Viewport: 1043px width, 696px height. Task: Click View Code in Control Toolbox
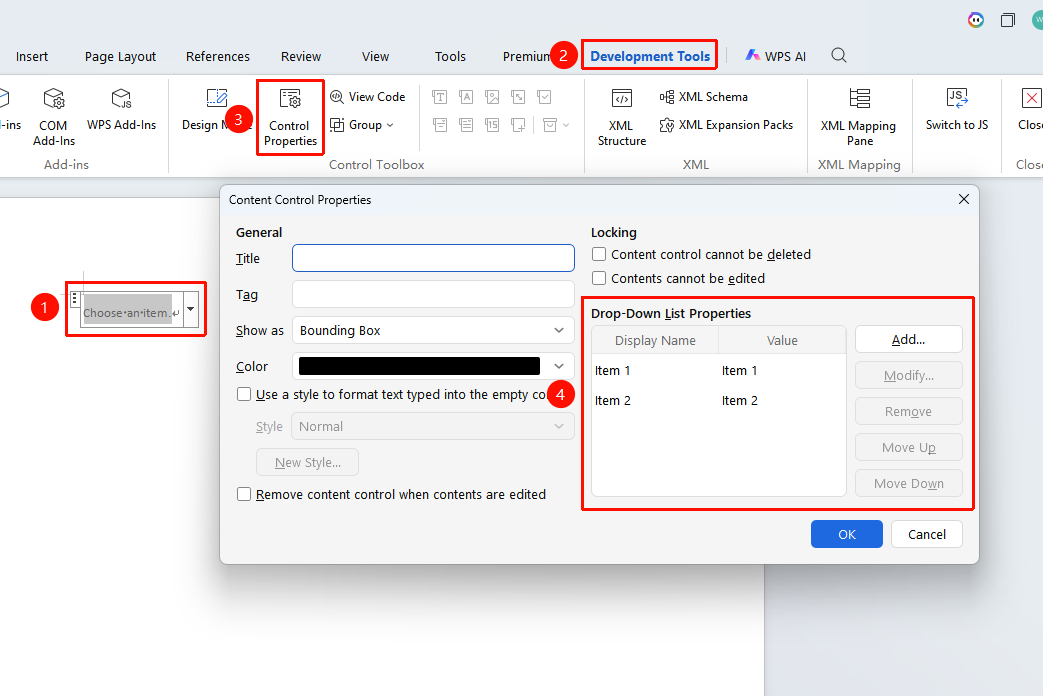(368, 96)
